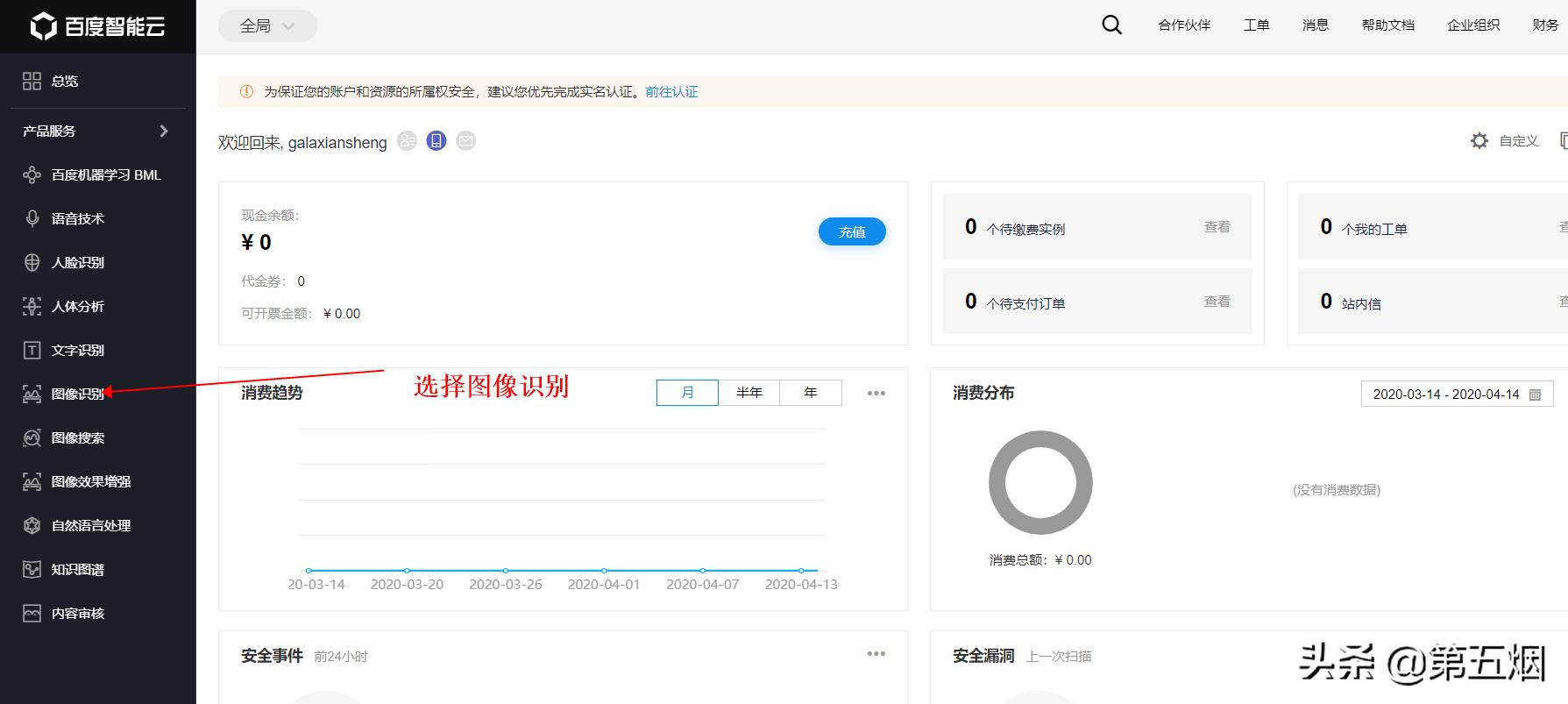Click the 0 个我的工单 card
The height and width of the screenshot is (704, 1568).
(1432, 226)
